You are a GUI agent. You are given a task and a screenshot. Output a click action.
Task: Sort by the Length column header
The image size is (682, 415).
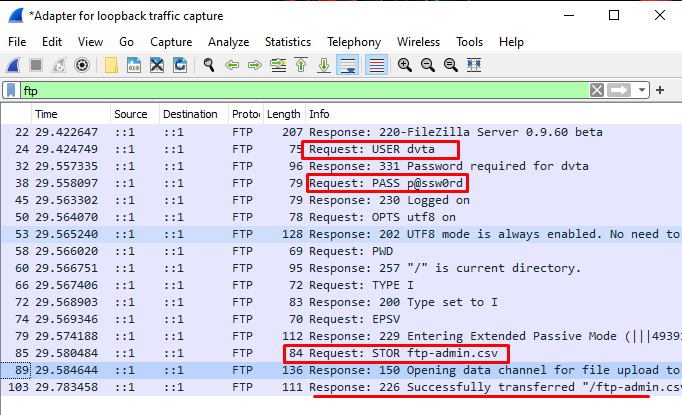[284, 114]
